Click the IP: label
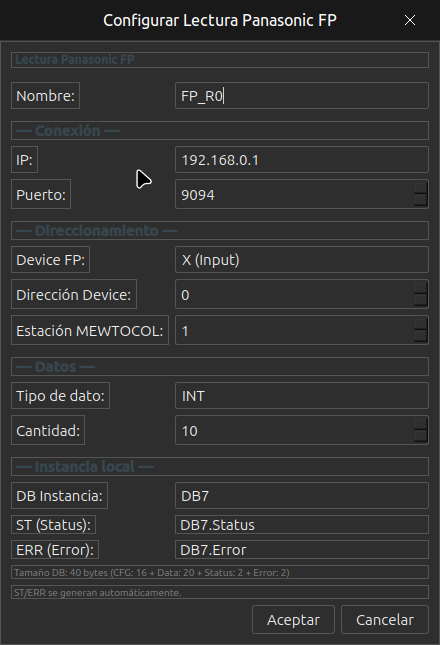 (24, 160)
